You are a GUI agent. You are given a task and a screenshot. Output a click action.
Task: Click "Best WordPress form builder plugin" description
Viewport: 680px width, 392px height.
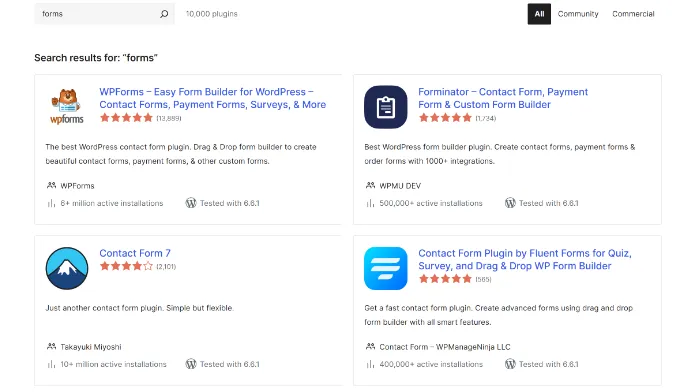pyautogui.click(x=500, y=154)
